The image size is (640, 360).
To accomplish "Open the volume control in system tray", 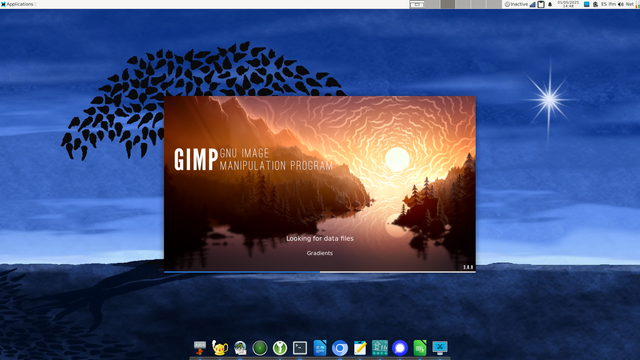I will pyautogui.click(x=621, y=4).
